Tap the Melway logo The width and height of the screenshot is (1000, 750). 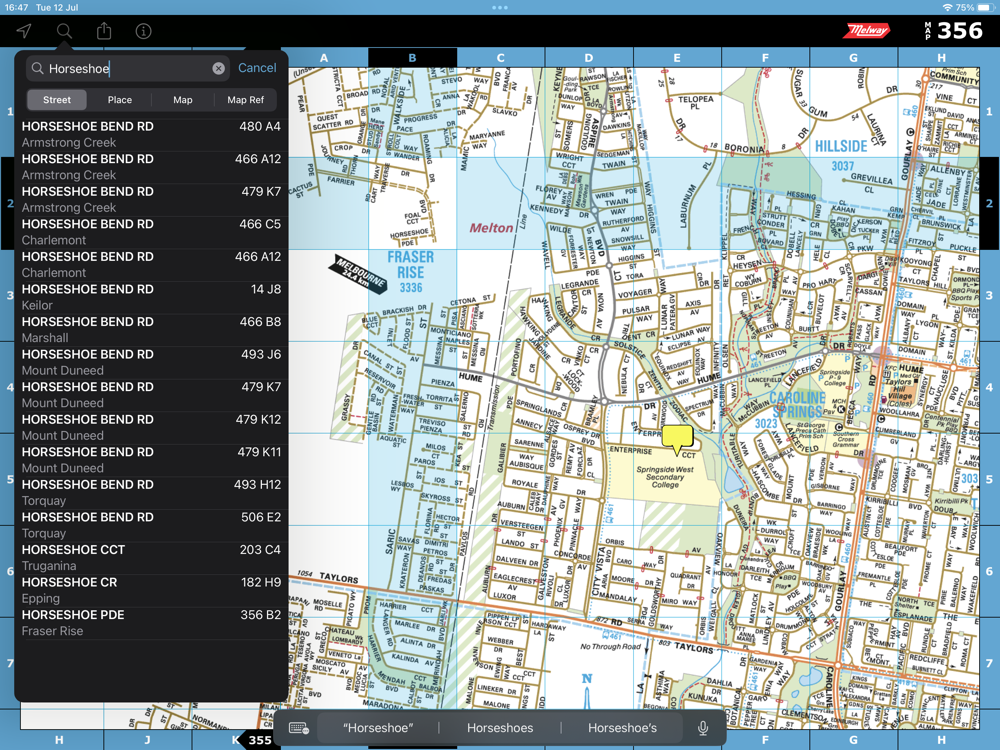[867, 31]
